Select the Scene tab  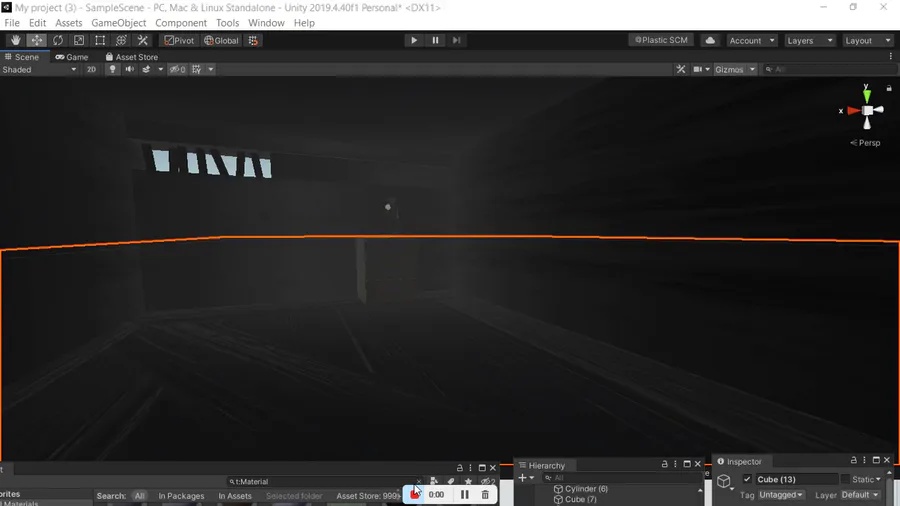coord(22,57)
